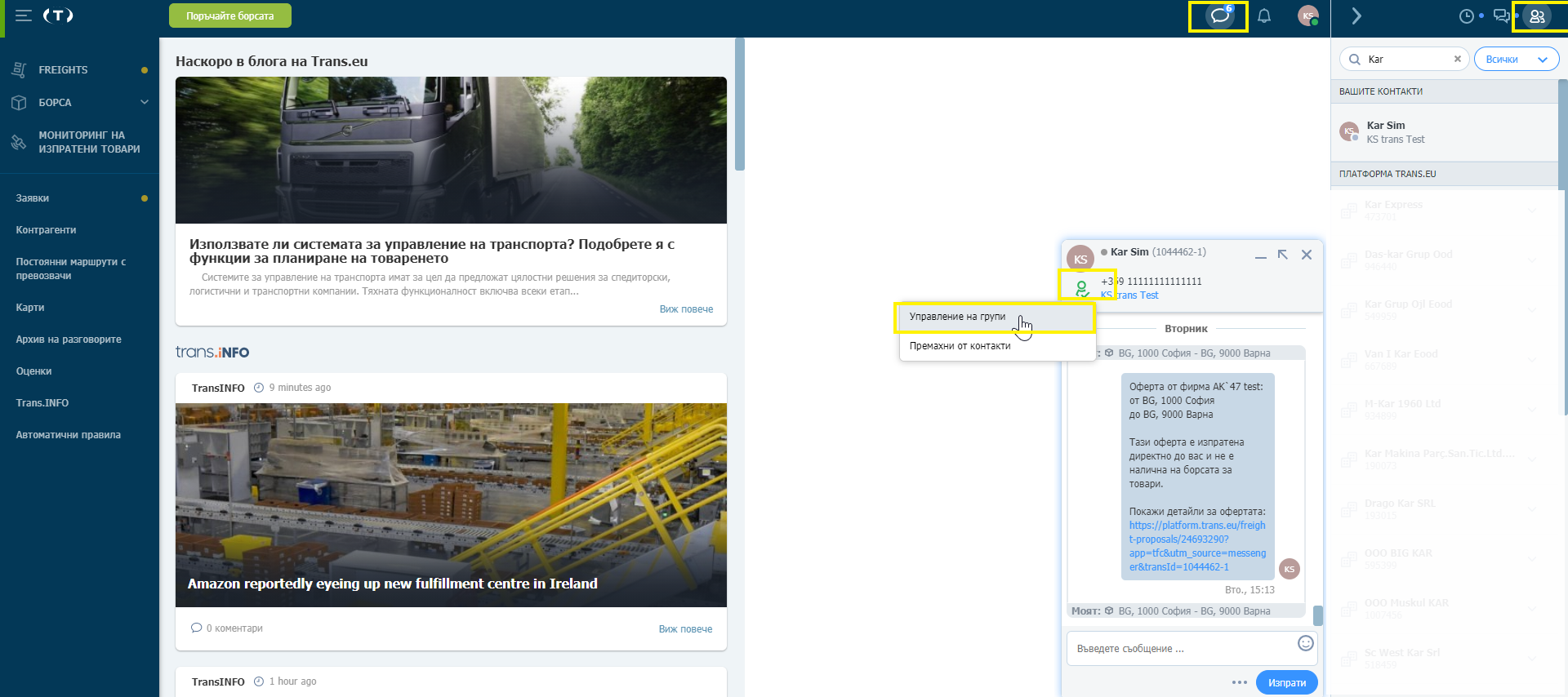This screenshot has height=697, width=1568.
Task: Open the notifications bell
Action: pos(1264,16)
